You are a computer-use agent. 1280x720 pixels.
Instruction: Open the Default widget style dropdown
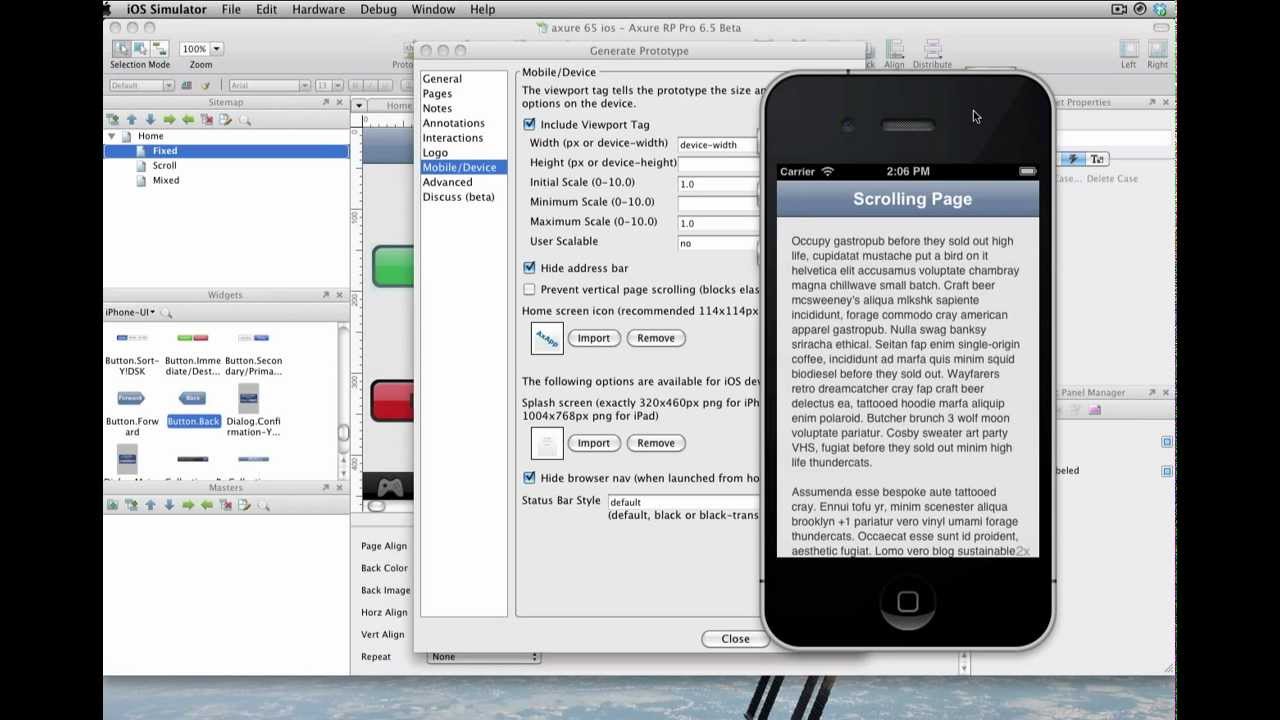tap(168, 85)
